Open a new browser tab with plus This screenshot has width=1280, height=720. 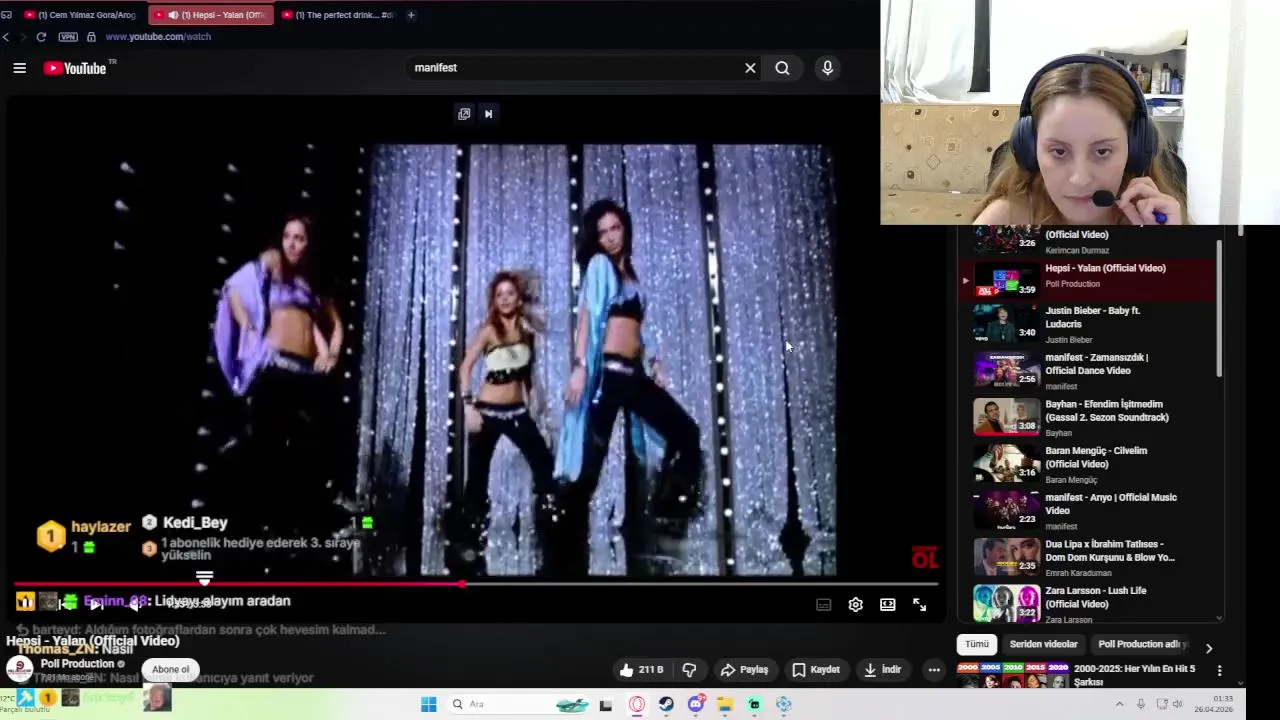(x=411, y=15)
